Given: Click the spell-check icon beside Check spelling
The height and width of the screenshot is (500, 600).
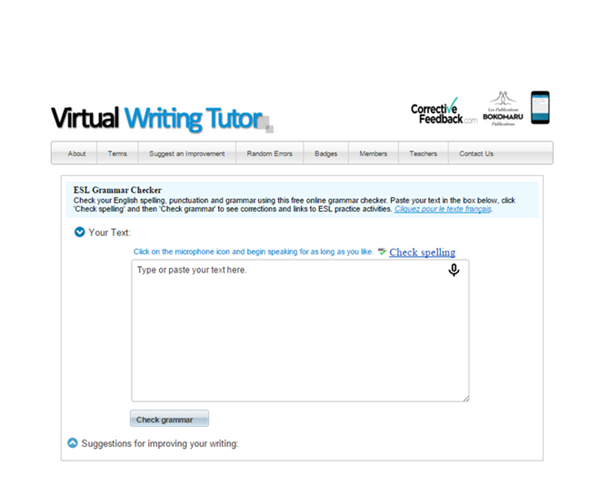Looking at the screenshot, I should (x=382, y=251).
